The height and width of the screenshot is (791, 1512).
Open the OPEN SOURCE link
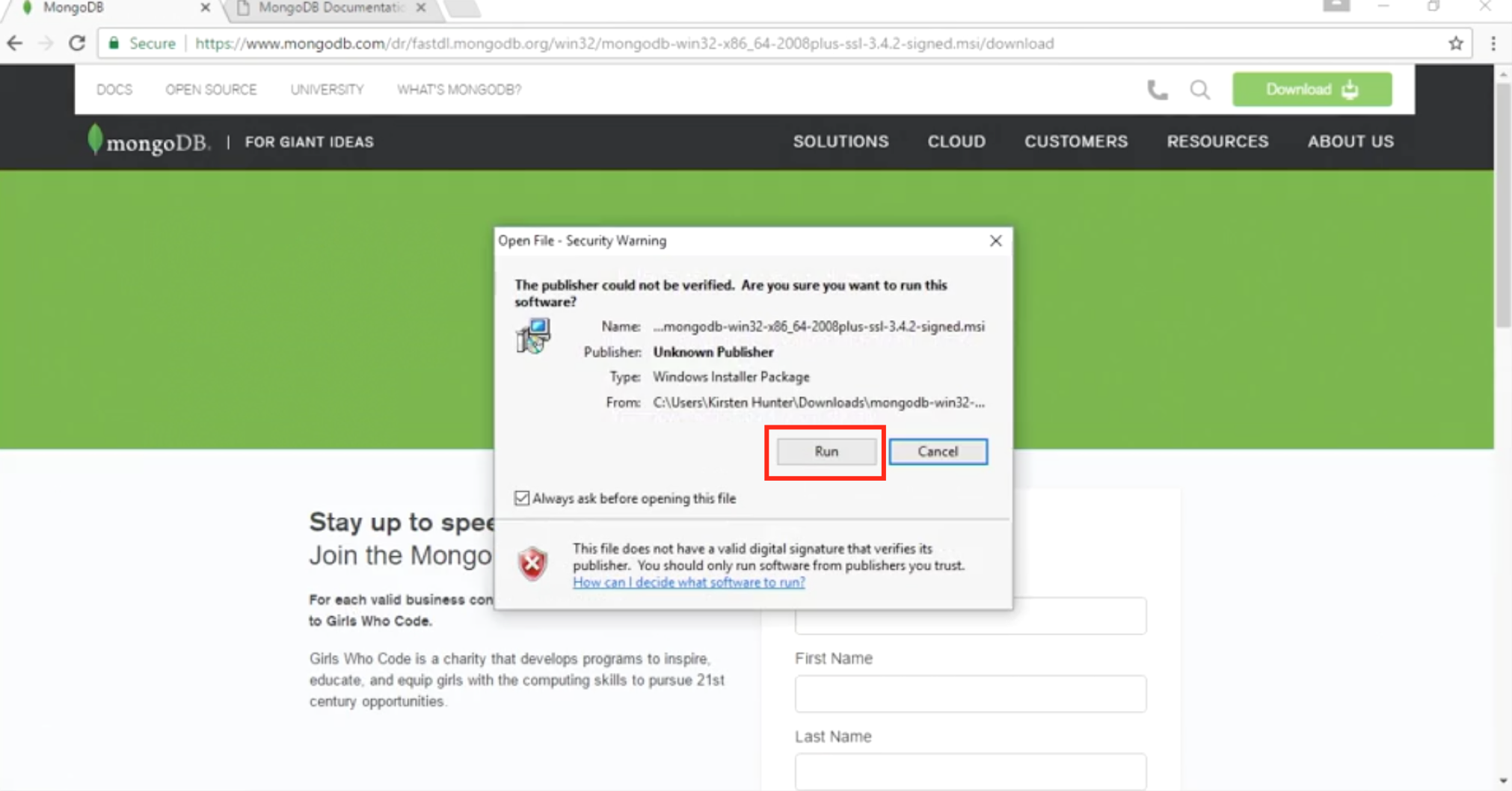coord(211,90)
